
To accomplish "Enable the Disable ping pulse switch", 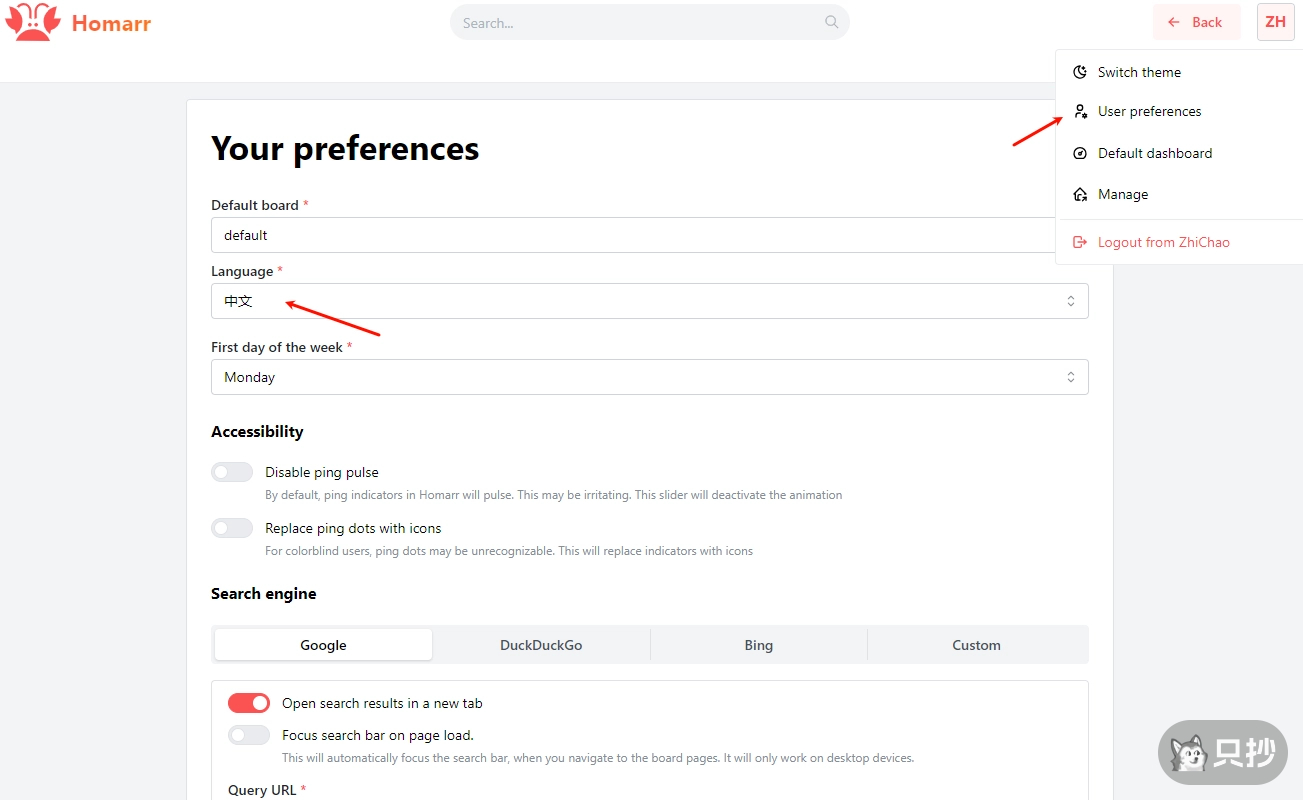I will (x=232, y=471).
